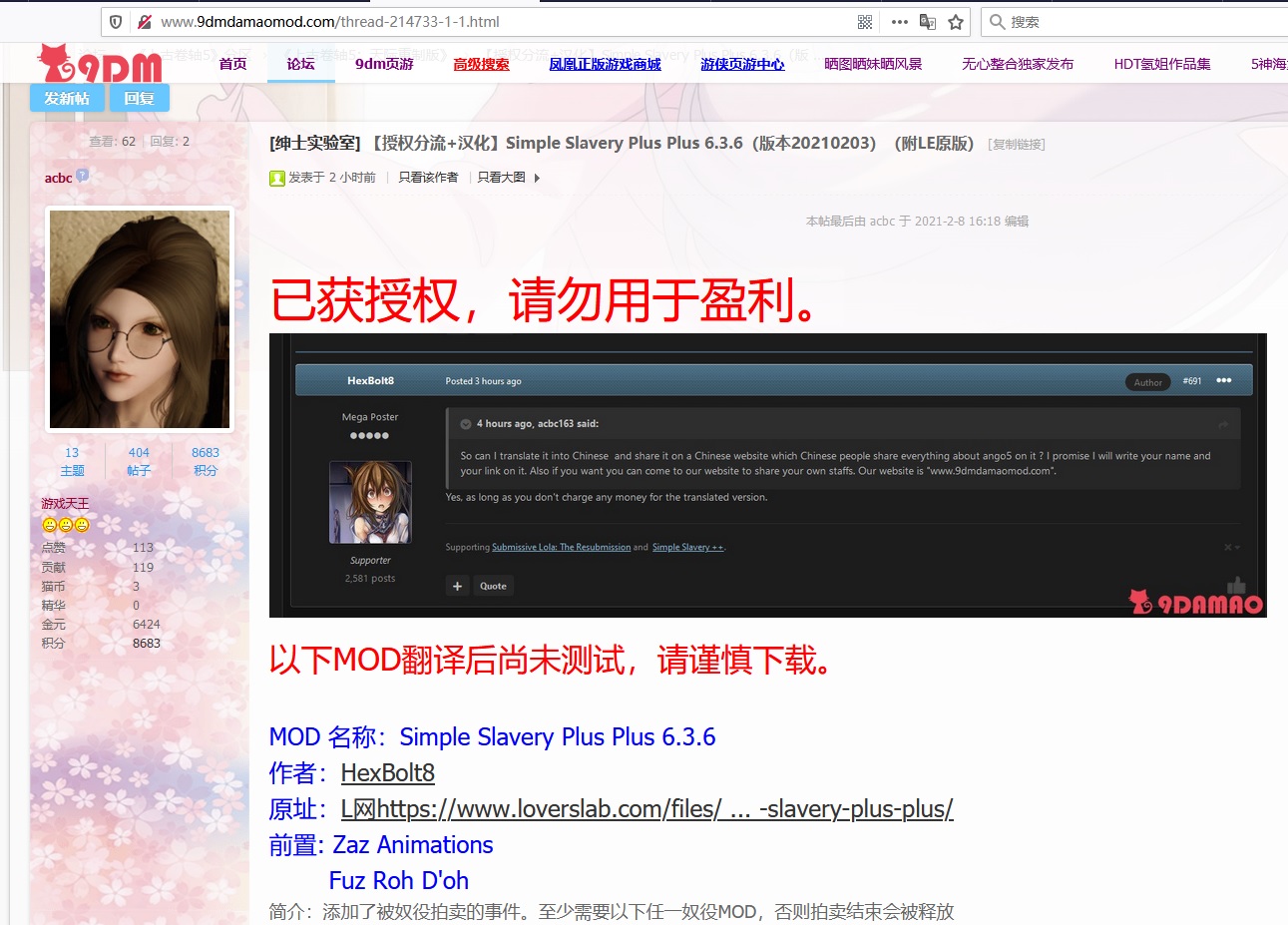View acbc's 404 帖子 posts
Viewport: 1288px width, 925px height.
click(x=139, y=461)
